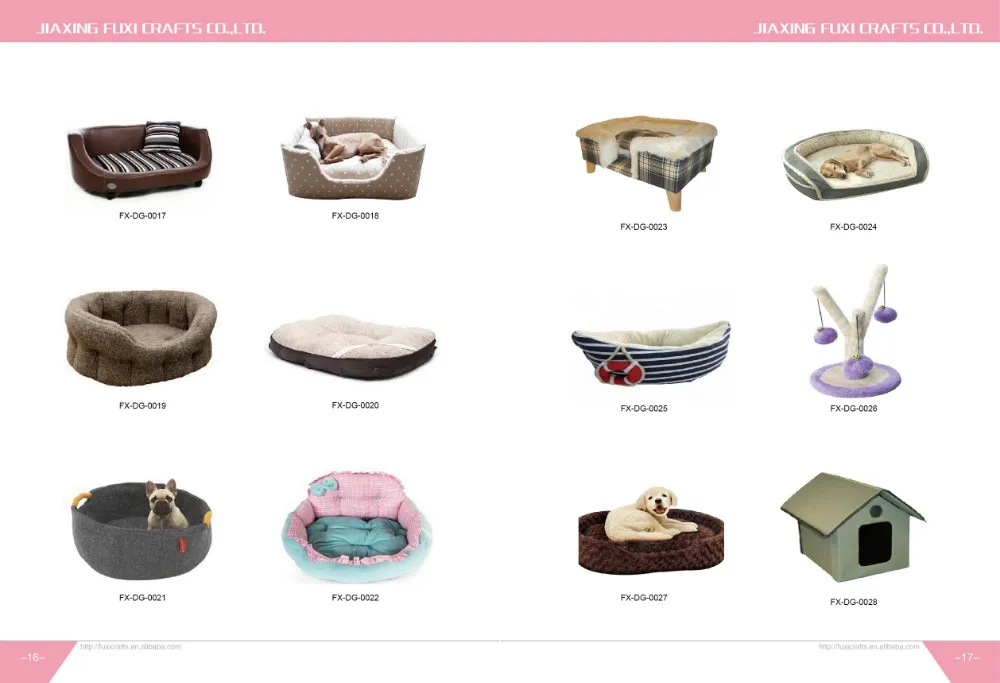Image resolution: width=1000 pixels, height=683 pixels.
Task: Click the striped boat-shaped bed image
Action: pyautogui.click(x=651, y=353)
